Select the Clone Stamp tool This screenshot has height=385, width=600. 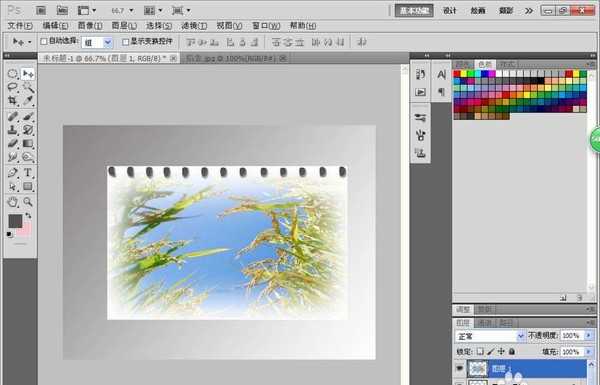(x=13, y=129)
